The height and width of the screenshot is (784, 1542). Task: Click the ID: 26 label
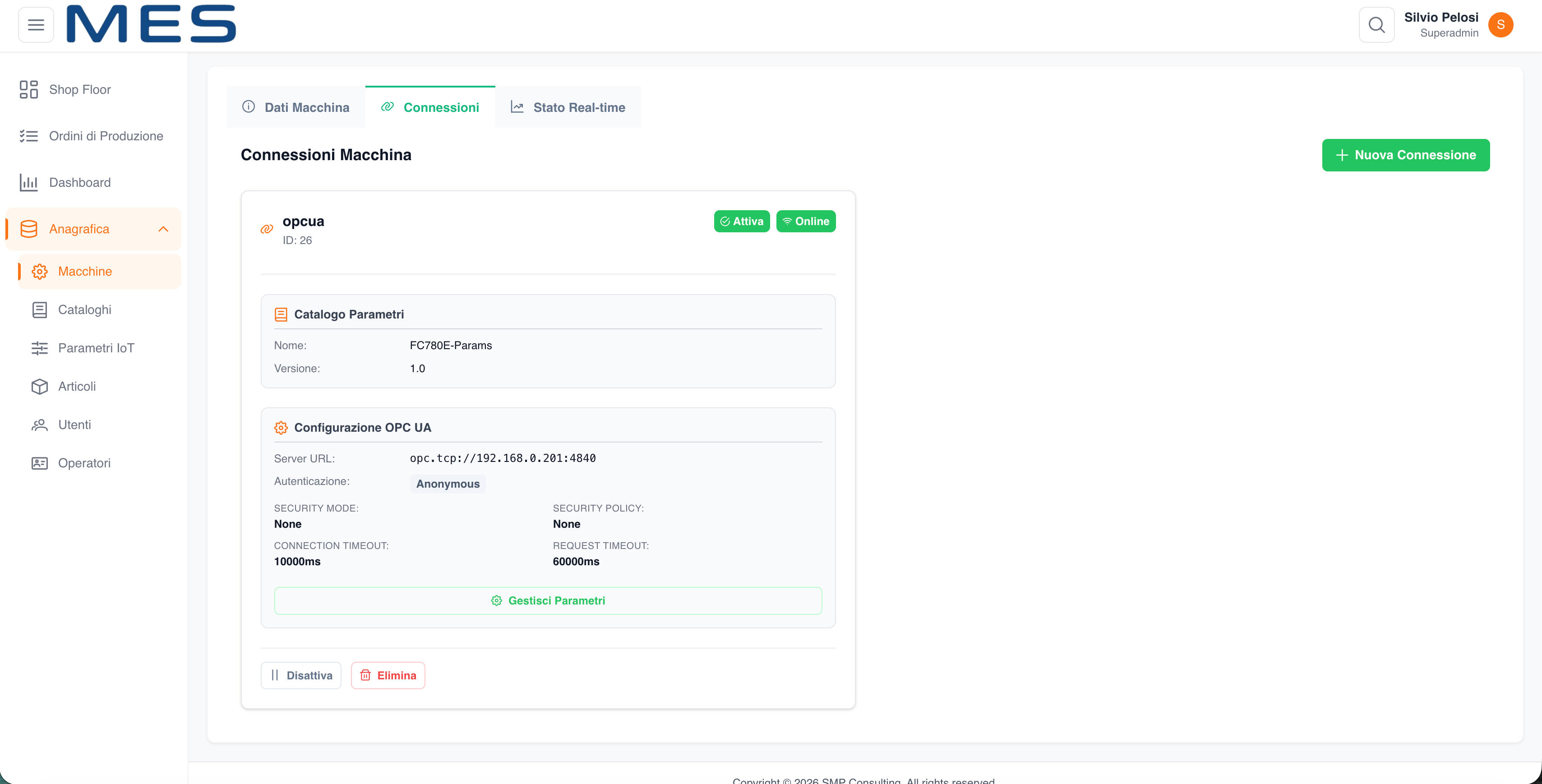pos(297,240)
